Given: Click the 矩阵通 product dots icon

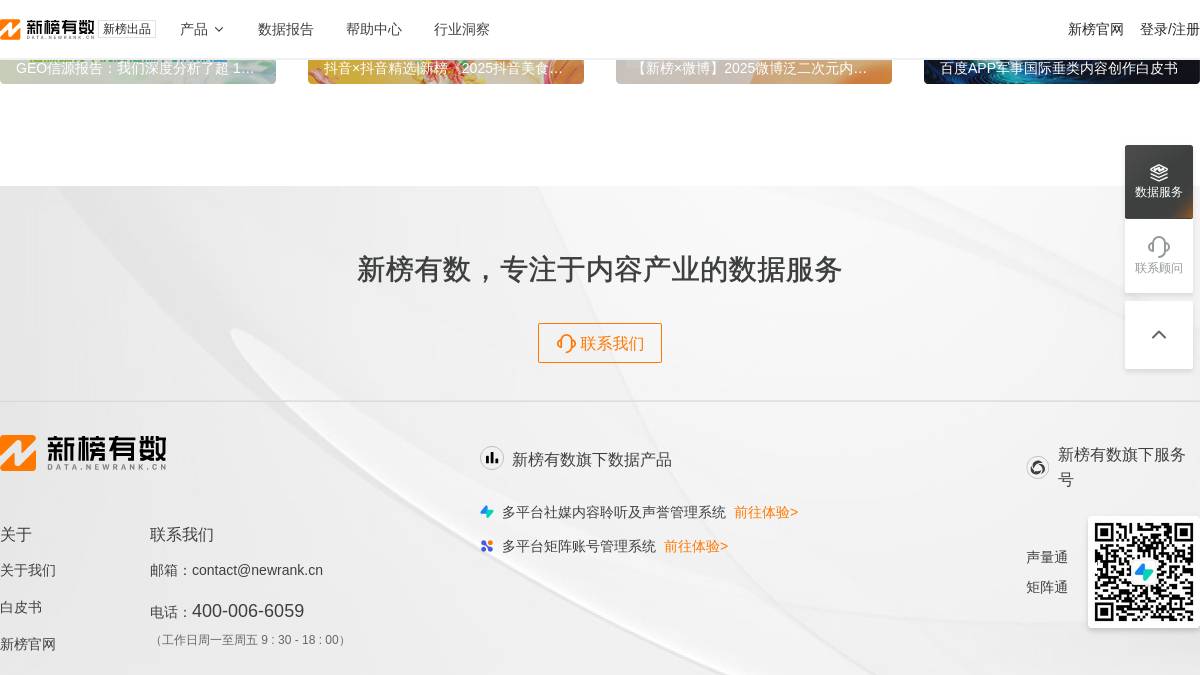Looking at the screenshot, I should point(487,546).
